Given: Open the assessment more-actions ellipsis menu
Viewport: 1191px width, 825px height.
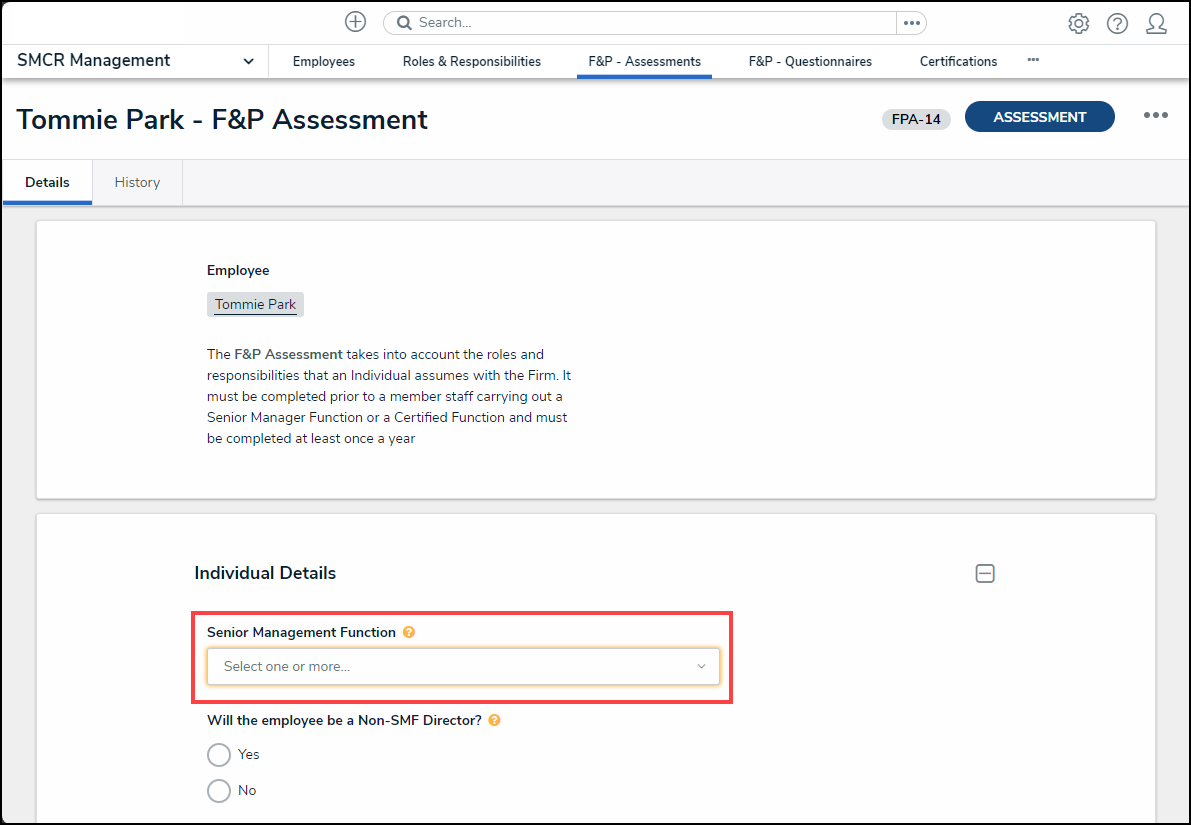Looking at the screenshot, I should point(1156,116).
